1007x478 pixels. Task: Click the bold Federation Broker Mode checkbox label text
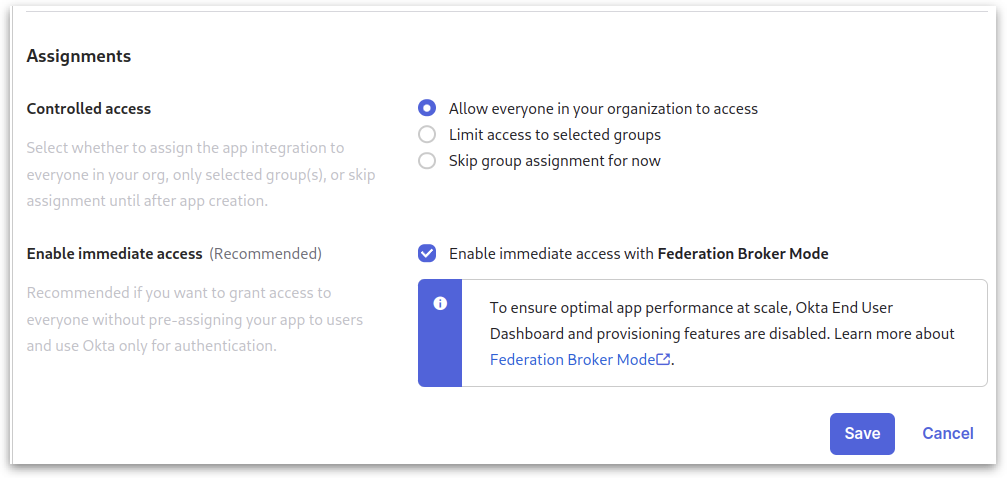(x=743, y=253)
